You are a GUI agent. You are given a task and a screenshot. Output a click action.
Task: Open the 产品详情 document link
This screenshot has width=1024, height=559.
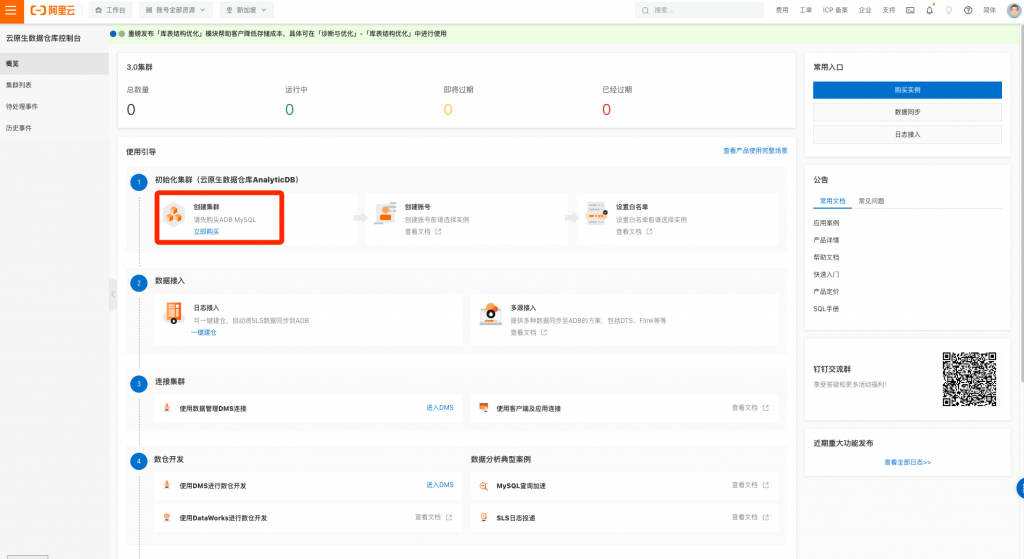coord(826,240)
